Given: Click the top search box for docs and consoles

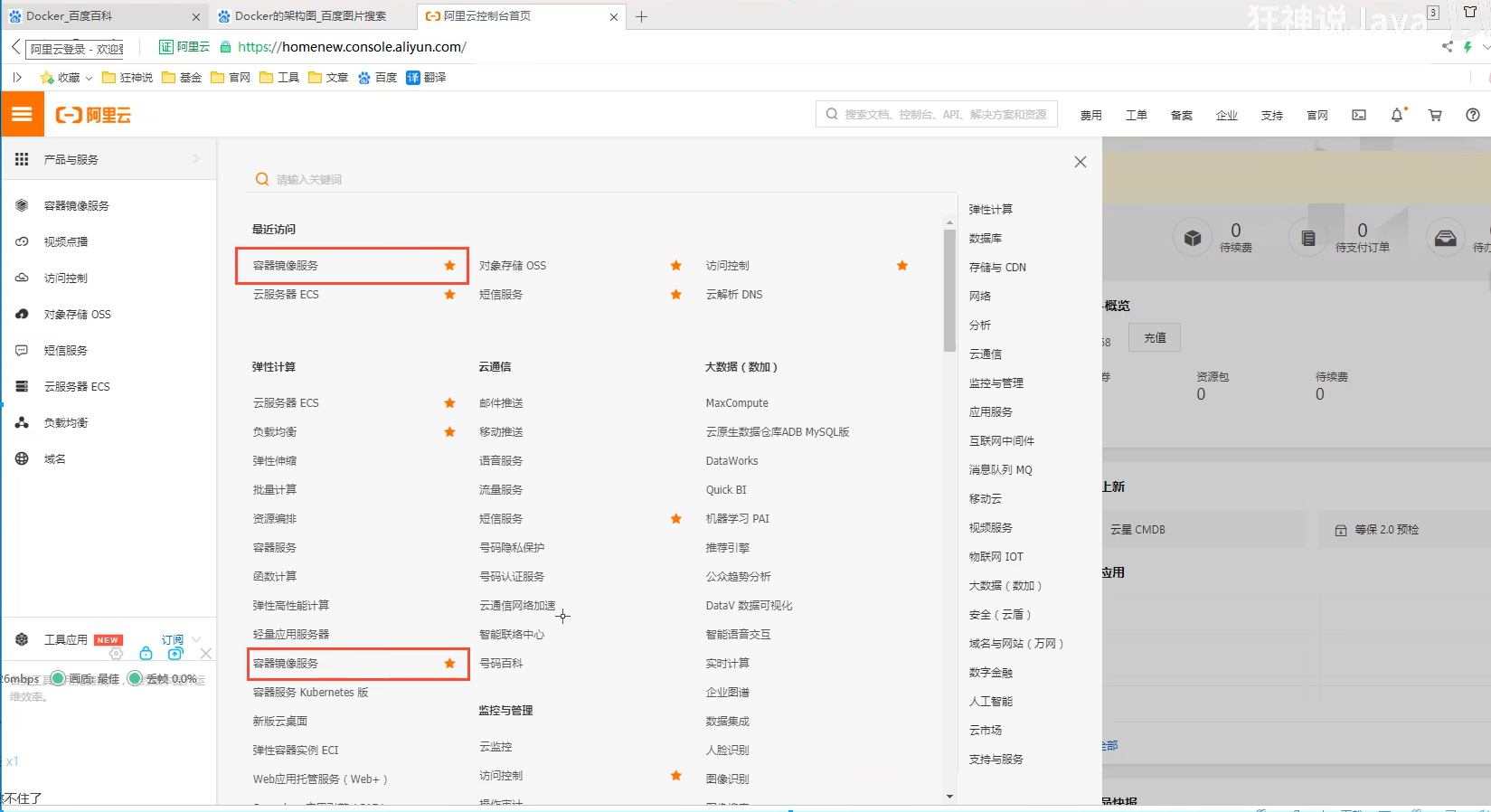Looking at the screenshot, I should tap(937, 115).
